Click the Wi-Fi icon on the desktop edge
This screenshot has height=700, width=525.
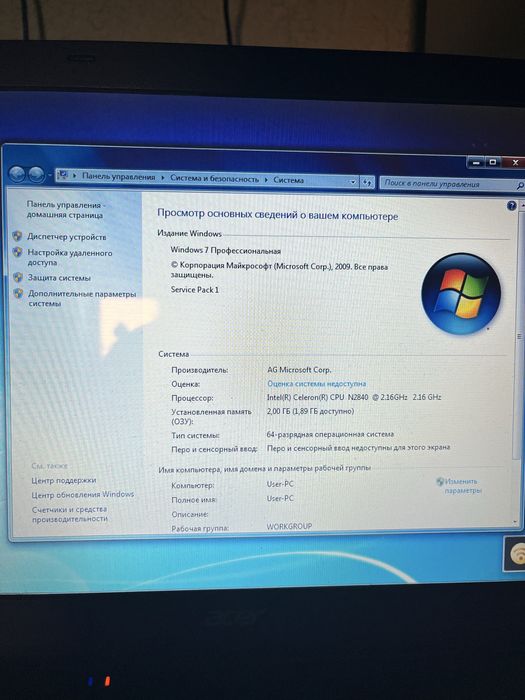point(518,554)
